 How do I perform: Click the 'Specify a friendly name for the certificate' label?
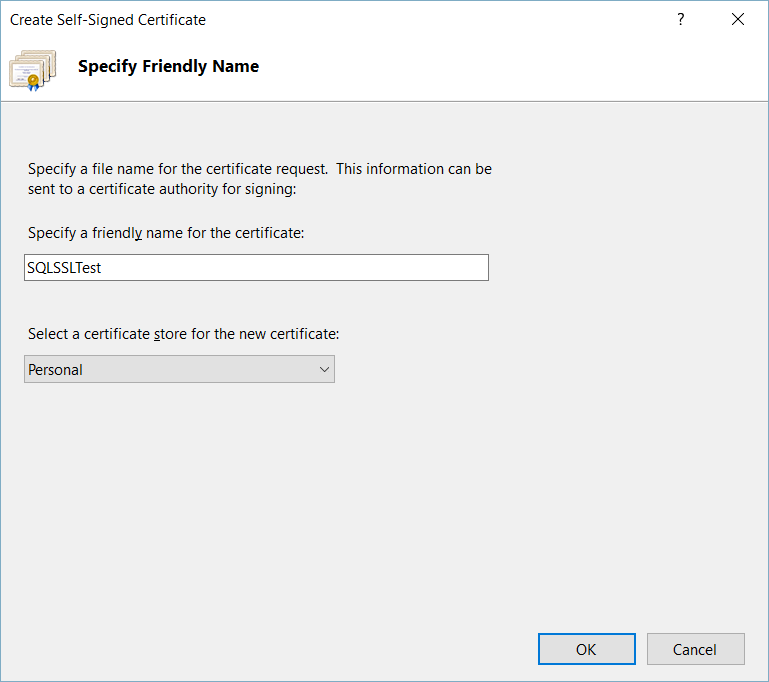click(x=166, y=233)
